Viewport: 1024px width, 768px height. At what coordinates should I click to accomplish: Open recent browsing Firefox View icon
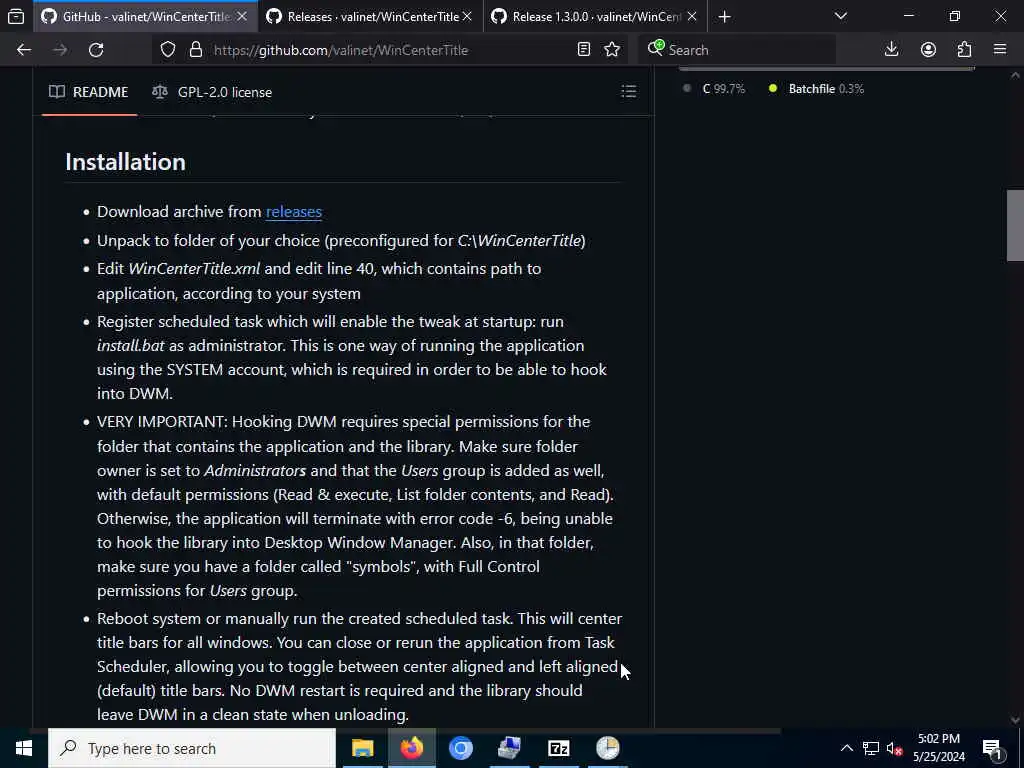coord(16,17)
